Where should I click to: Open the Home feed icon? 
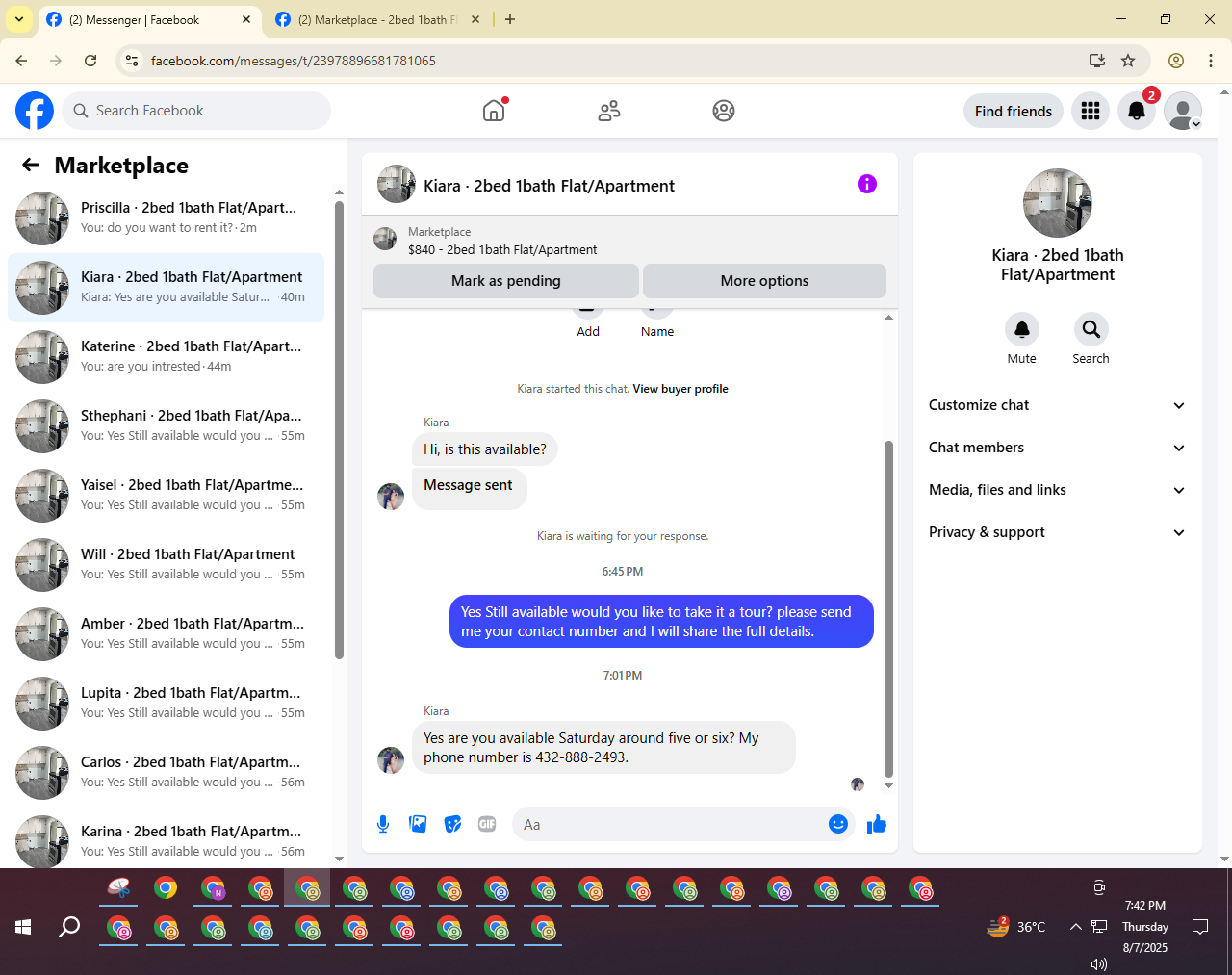click(x=494, y=111)
